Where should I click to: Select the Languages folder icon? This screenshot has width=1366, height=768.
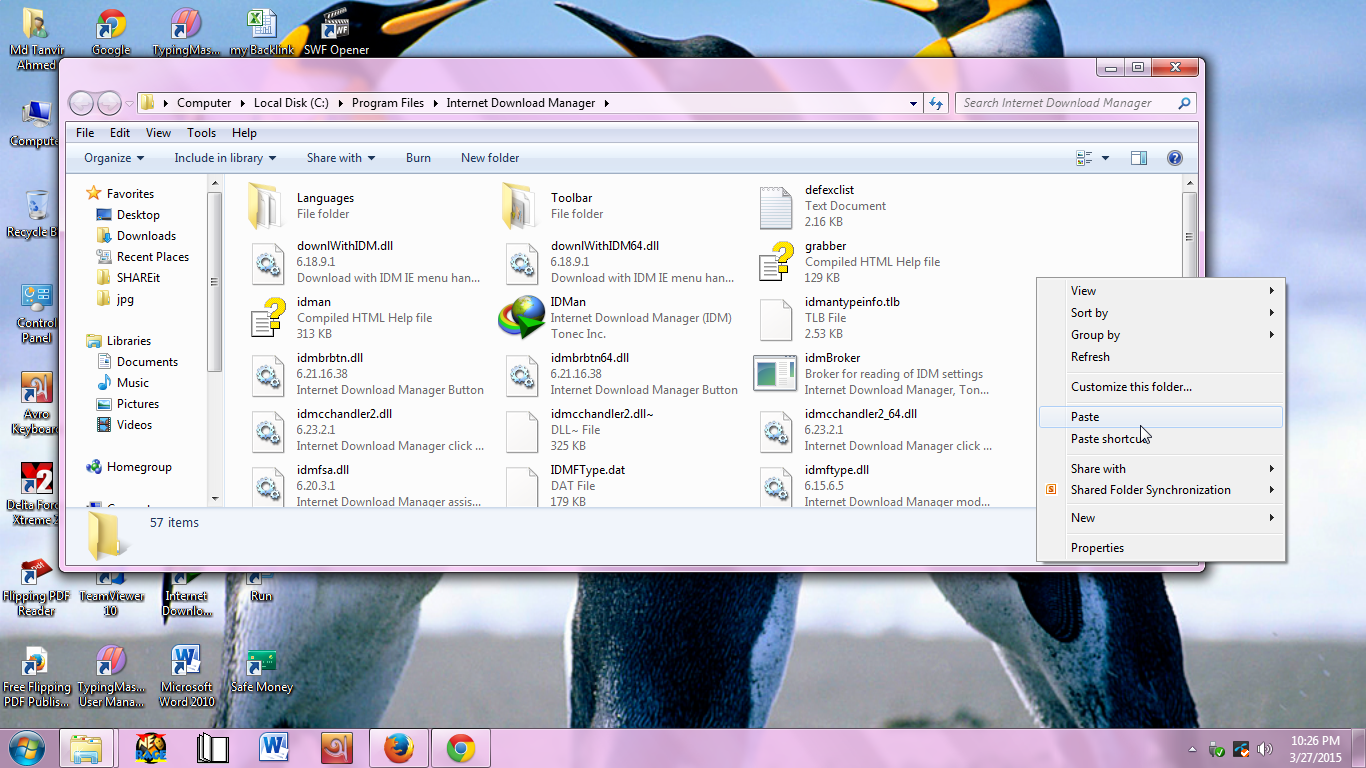point(267,206)
